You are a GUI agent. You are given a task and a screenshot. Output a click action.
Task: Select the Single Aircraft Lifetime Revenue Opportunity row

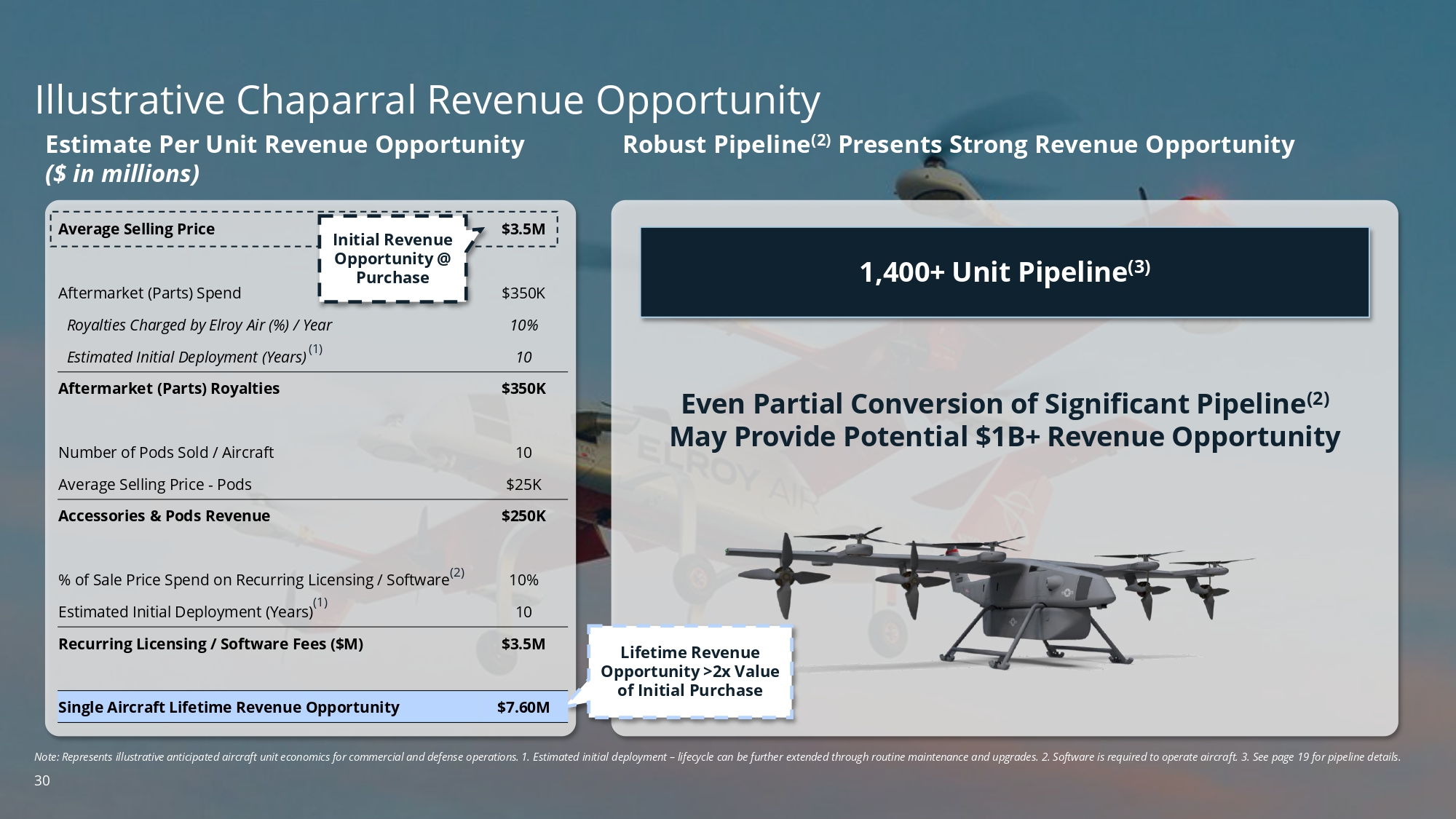(312, 707)
